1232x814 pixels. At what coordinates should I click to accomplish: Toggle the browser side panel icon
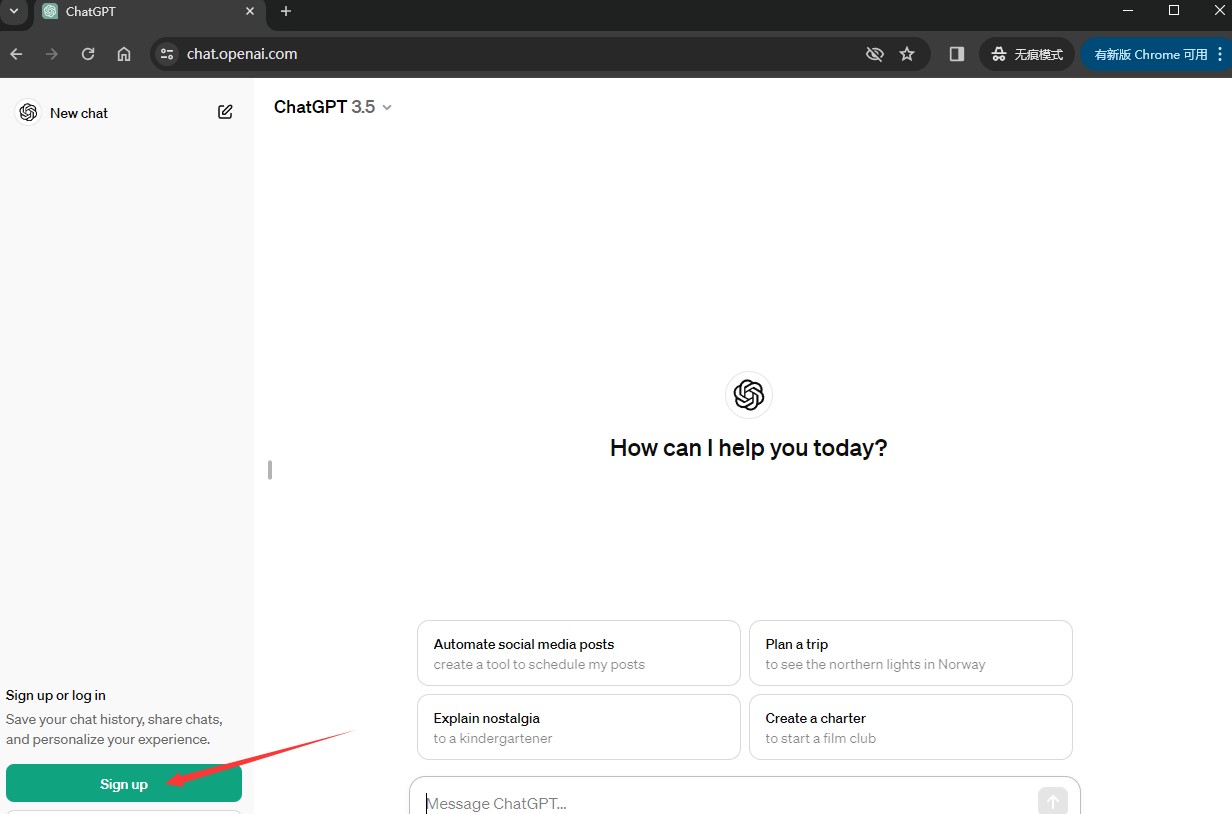(957, 54)
